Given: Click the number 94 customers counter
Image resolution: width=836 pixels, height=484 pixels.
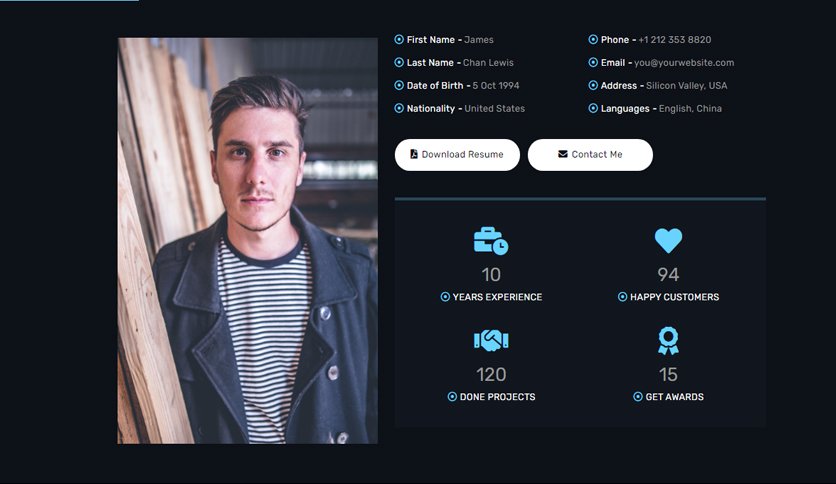Looking at the screenshot, I should click(668, 275).
